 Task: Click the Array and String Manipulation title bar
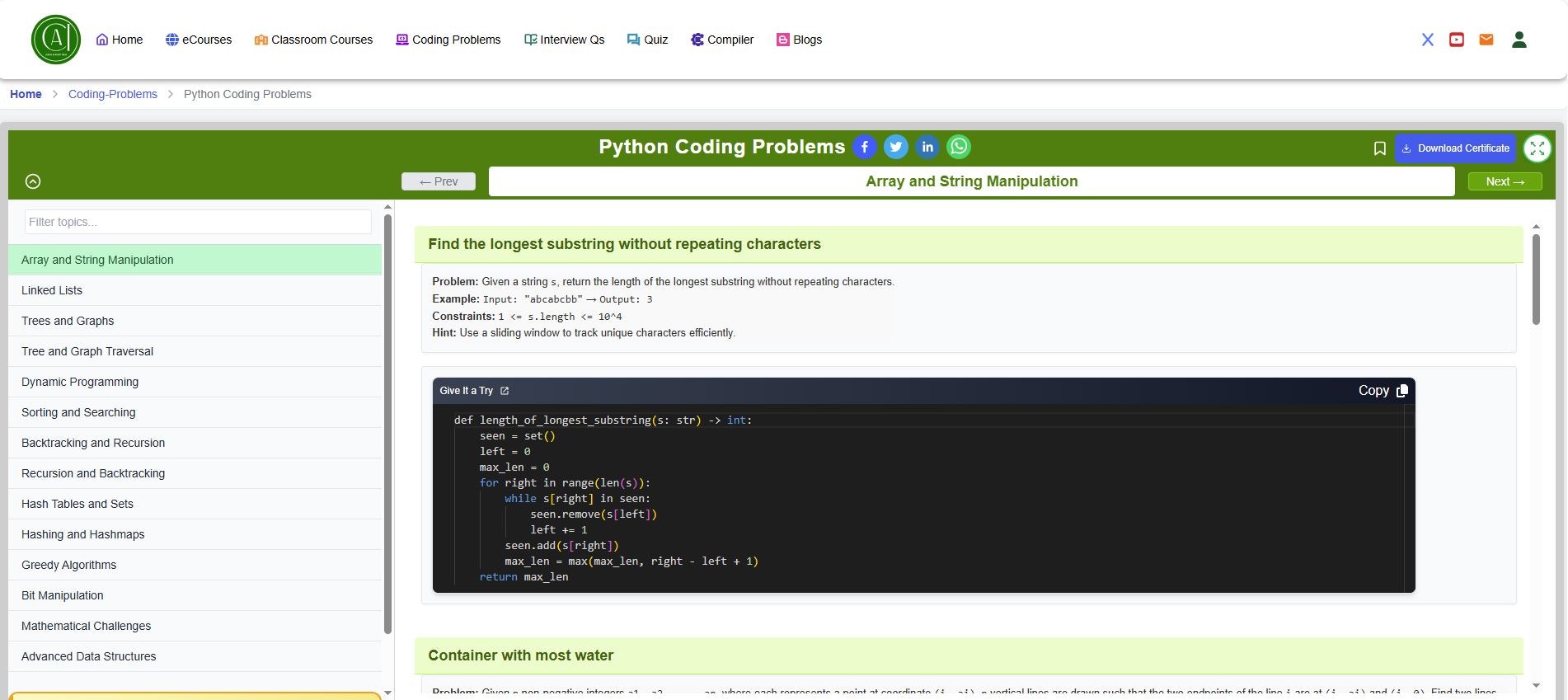971,181
